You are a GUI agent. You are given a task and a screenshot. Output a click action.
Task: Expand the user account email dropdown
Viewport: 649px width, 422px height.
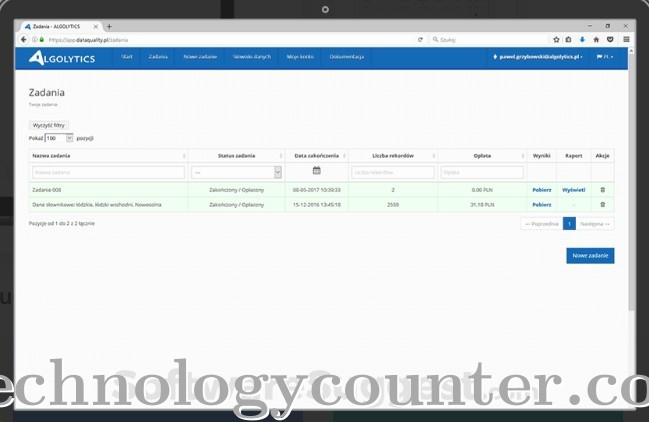coord(540,58)
